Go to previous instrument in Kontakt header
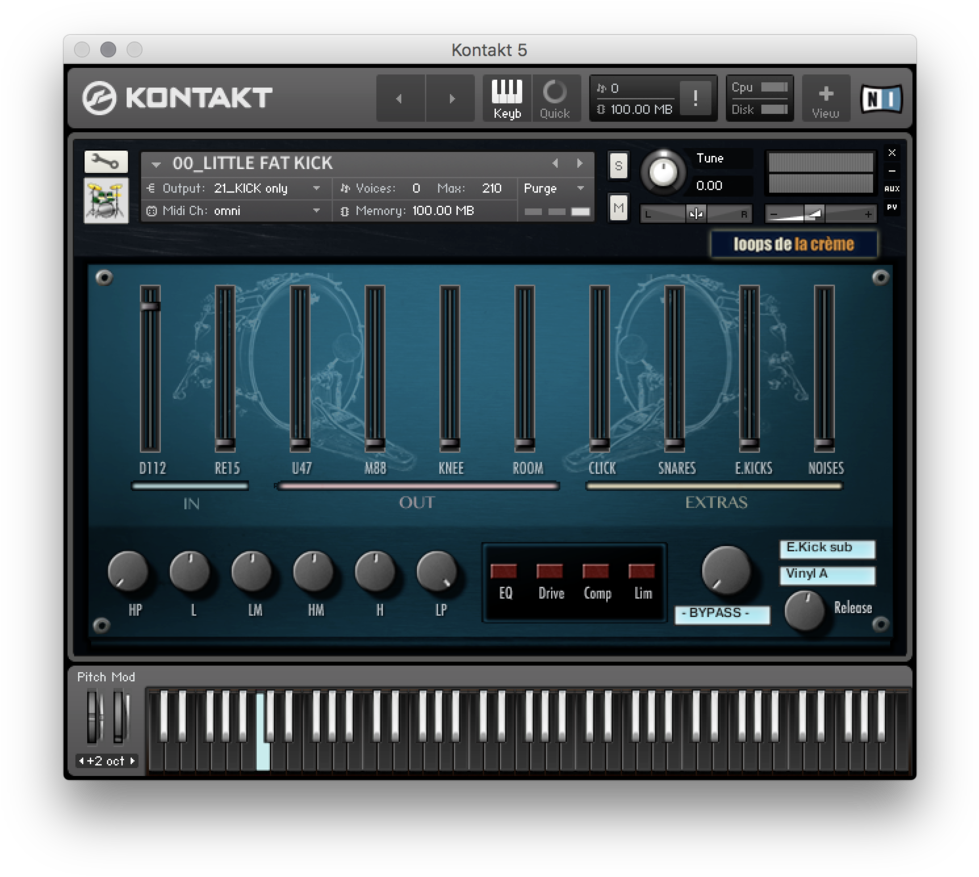Viewport: 979px width, 877px height. 400,99
